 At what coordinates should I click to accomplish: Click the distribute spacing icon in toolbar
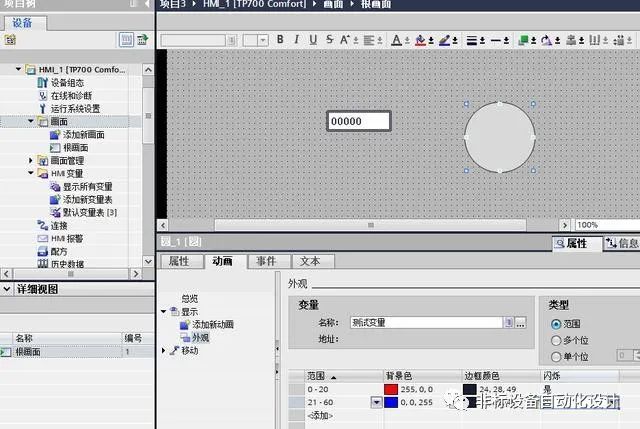595,40
